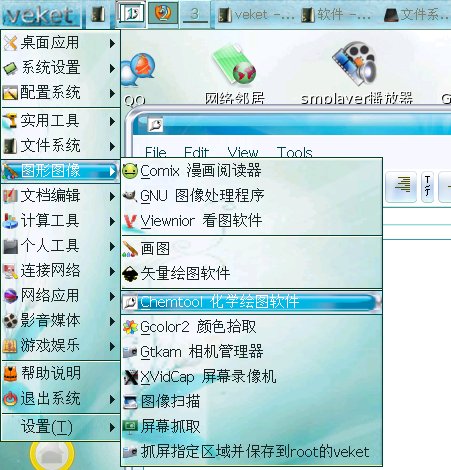Expand the 文档编辑 submenu arrow
451x470 pixels.
point(113,196)
